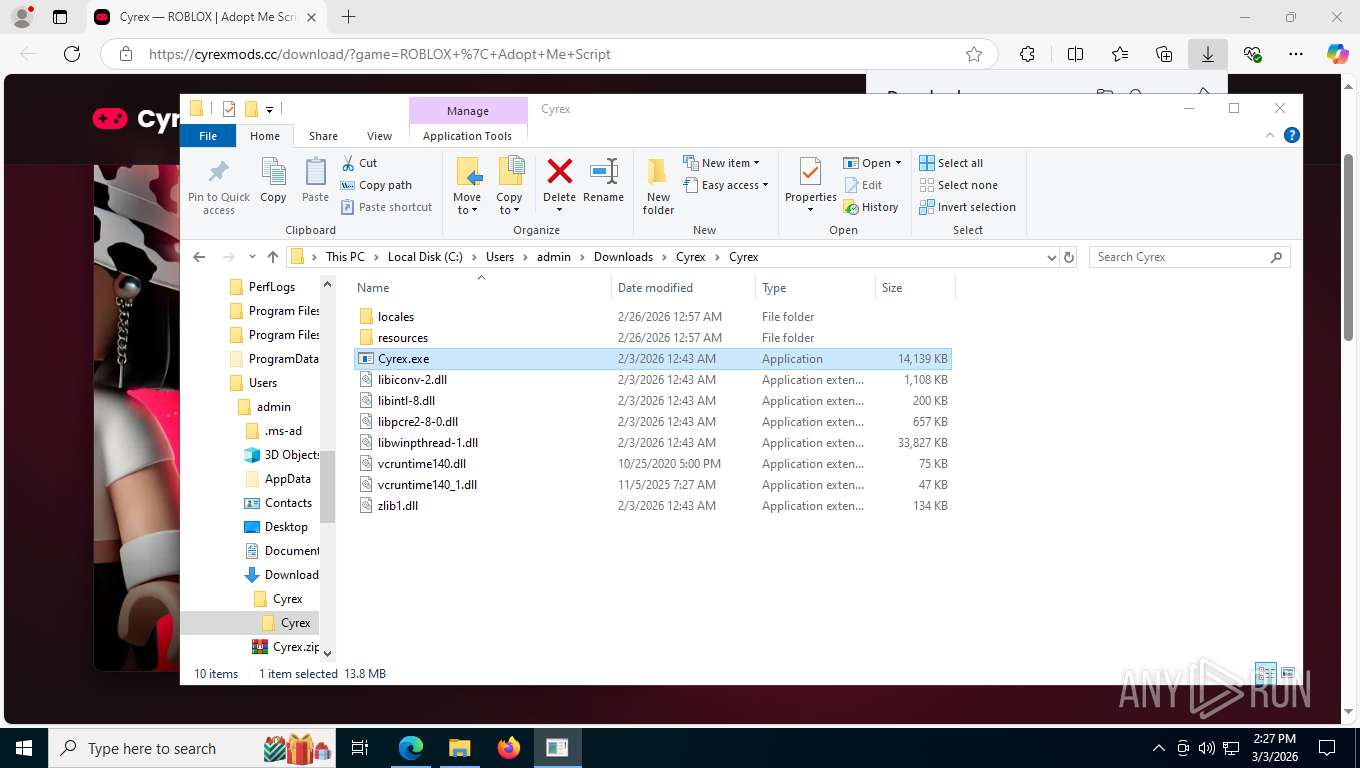
Task: Expand Copy to dropdown
Action: tap(510, 204)
